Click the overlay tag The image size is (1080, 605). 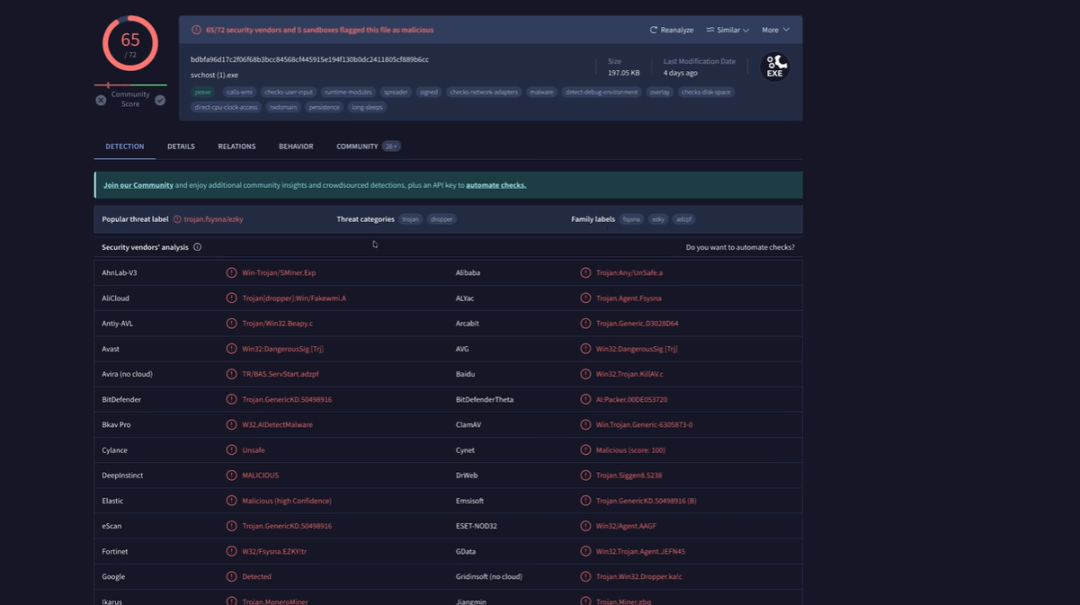tap(659, 92)
